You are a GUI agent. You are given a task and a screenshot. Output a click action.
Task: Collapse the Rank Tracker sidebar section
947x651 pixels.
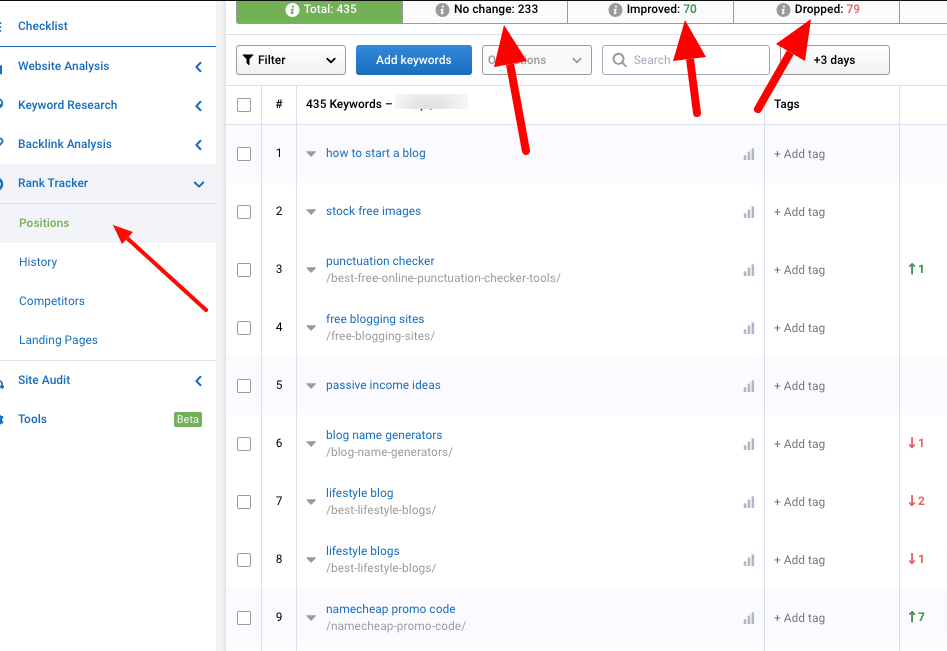click(198, 184)
